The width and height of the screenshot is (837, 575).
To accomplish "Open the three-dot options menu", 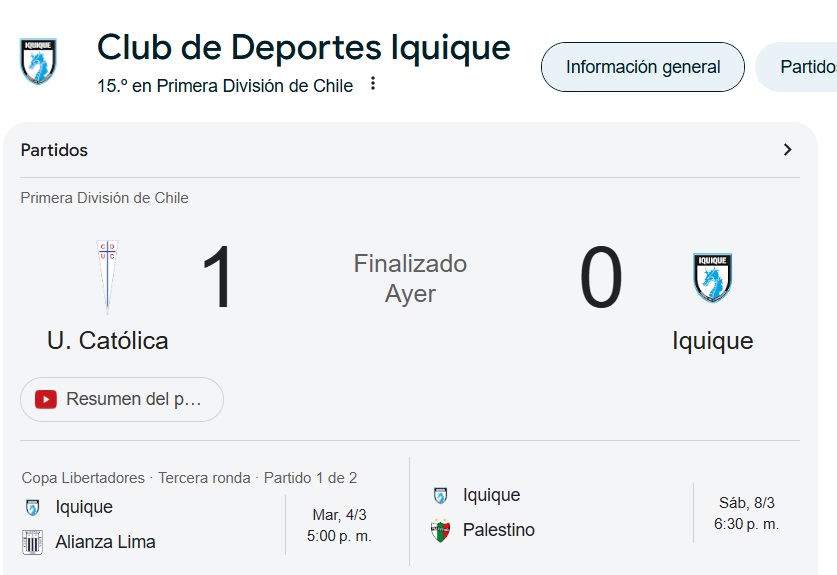I will (x=373, y=84).
